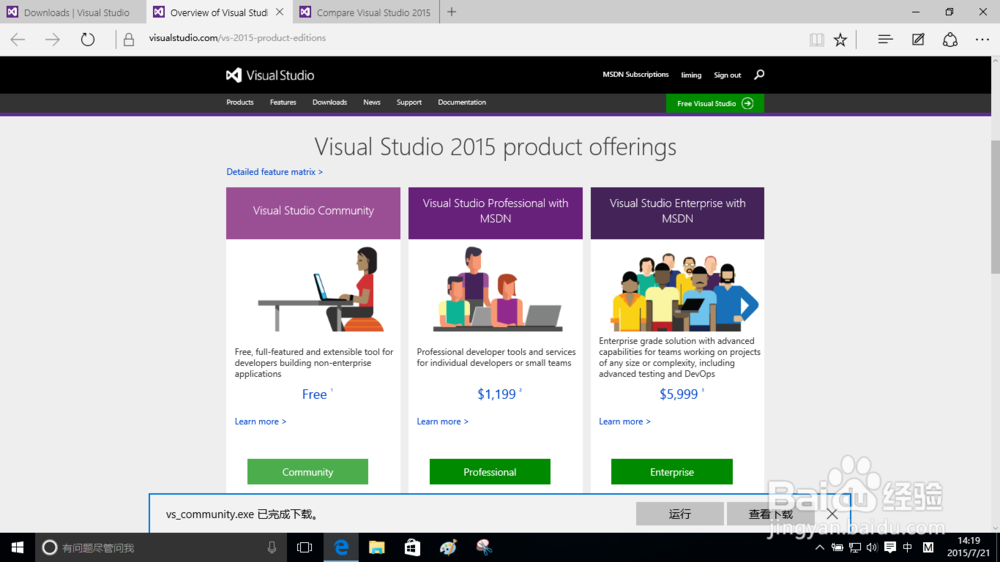
Task: Open the News nav item
Action: [x=372, y=102]
